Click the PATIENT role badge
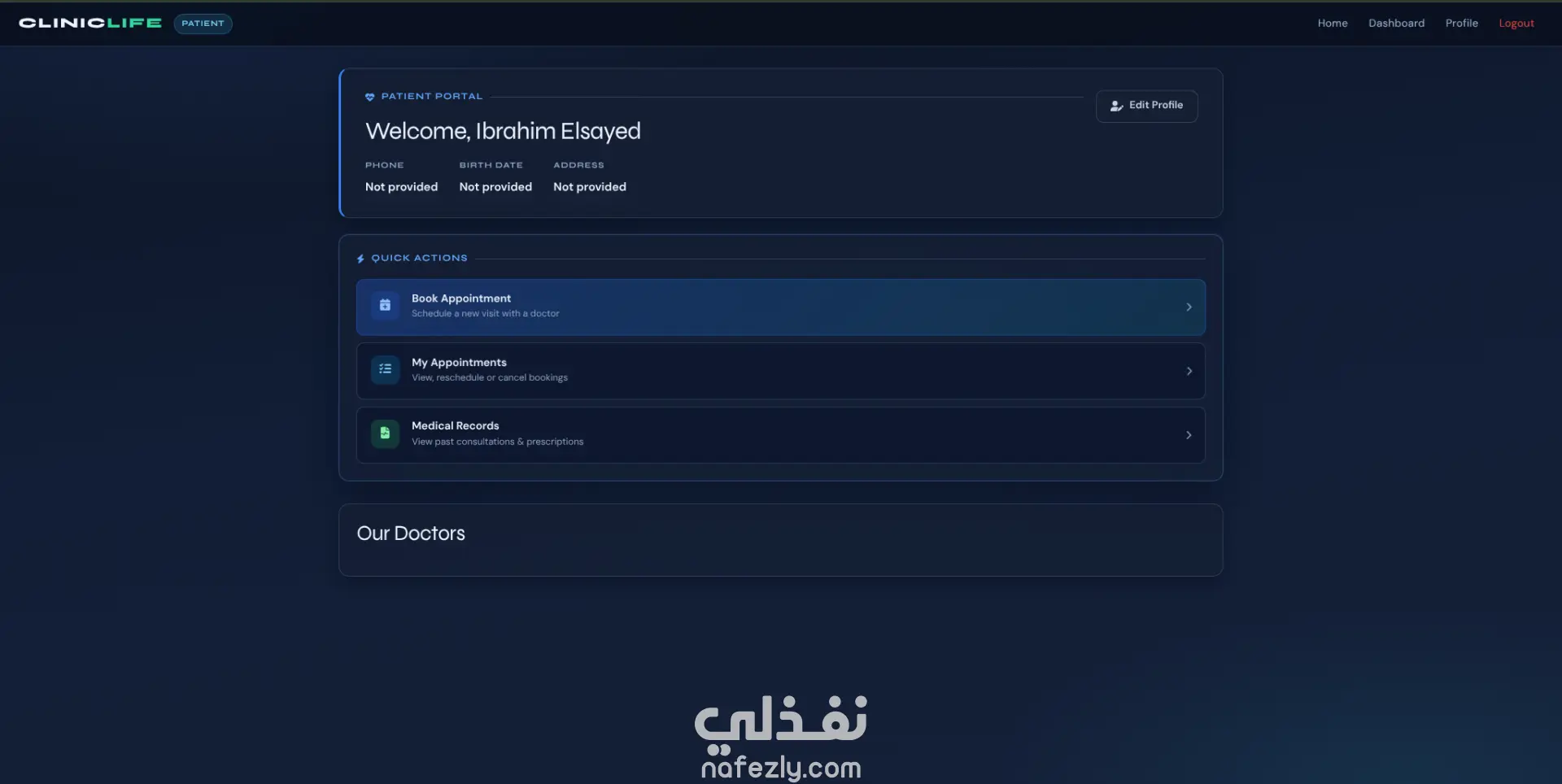This screenshot has width=1562, height=784. point(203,24)
